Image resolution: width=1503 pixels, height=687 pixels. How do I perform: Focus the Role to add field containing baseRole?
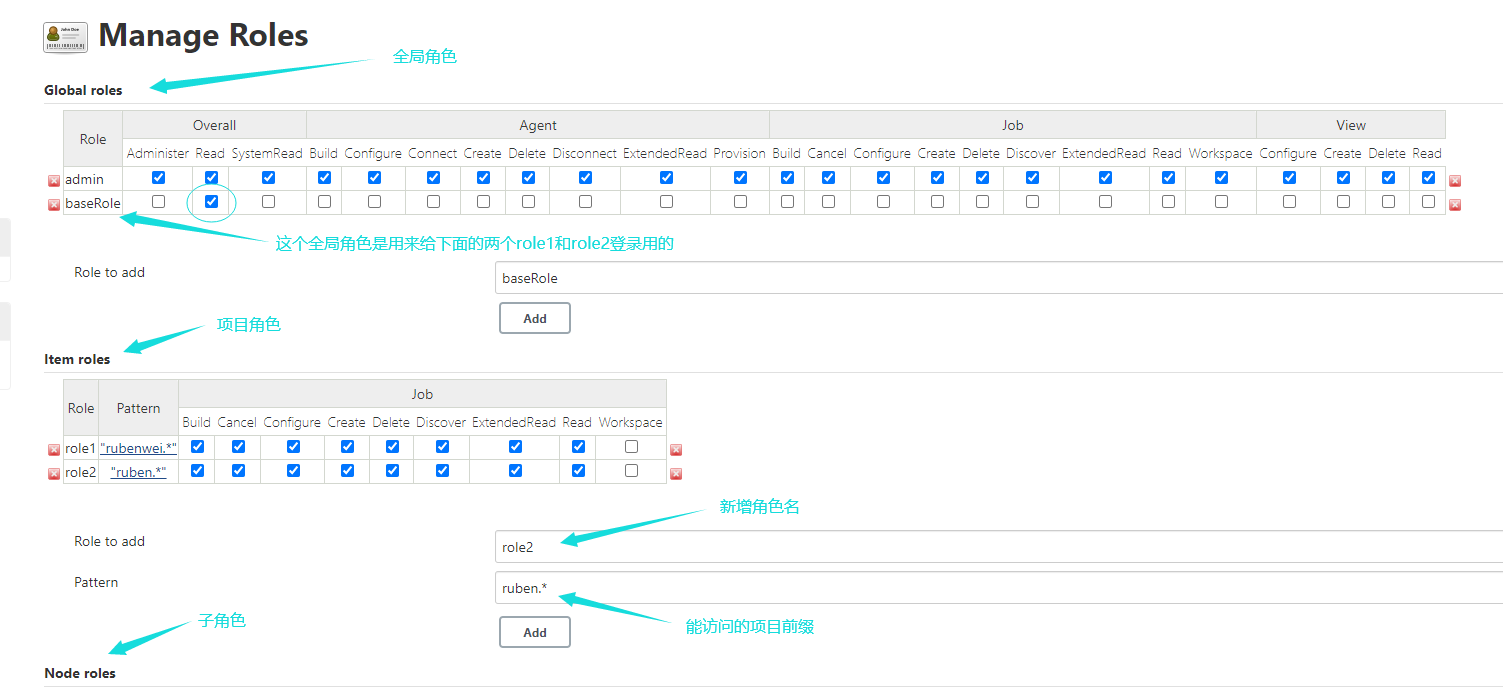(x=998, y=278)
